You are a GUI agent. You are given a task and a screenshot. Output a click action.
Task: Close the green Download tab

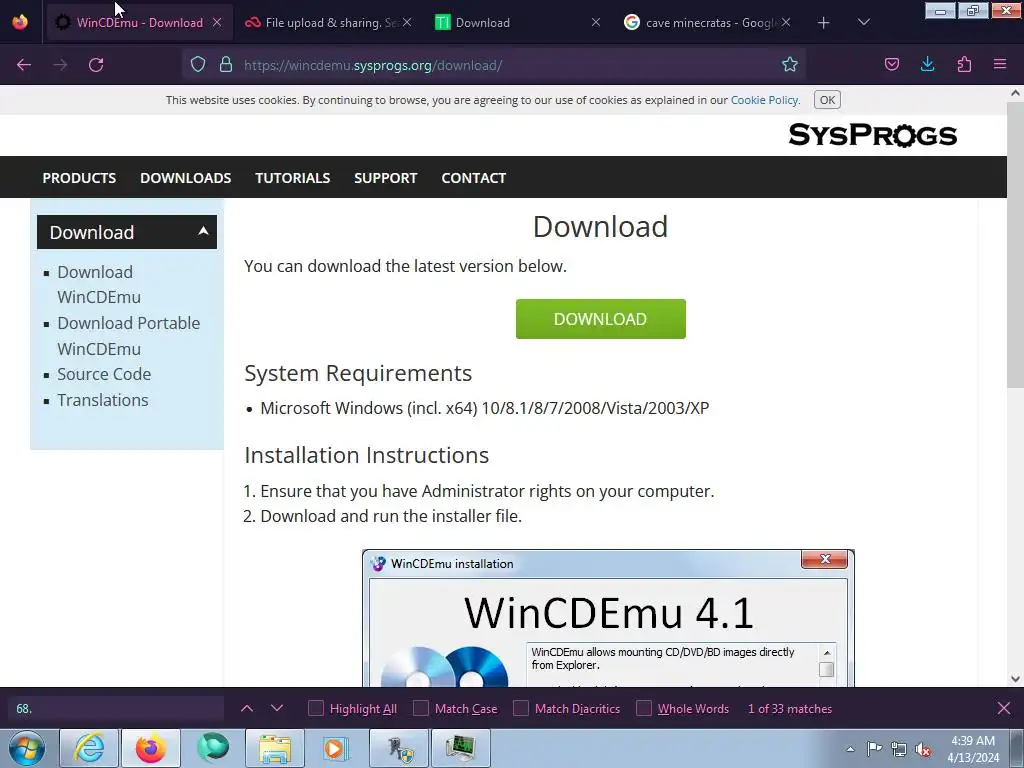coord(596,23)
